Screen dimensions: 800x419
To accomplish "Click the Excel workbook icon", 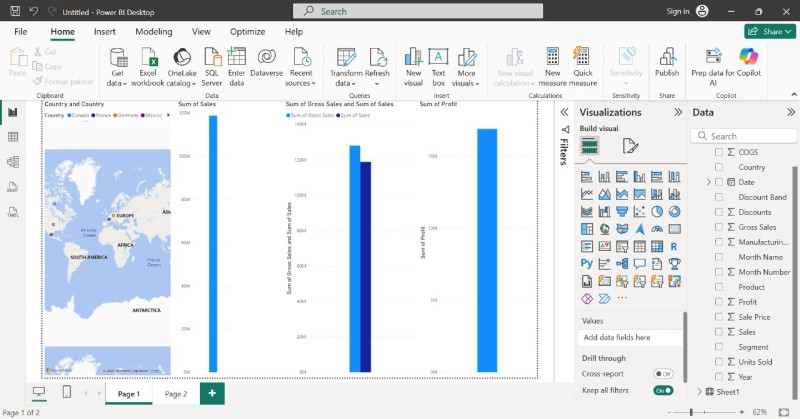I will pos(148,58).
